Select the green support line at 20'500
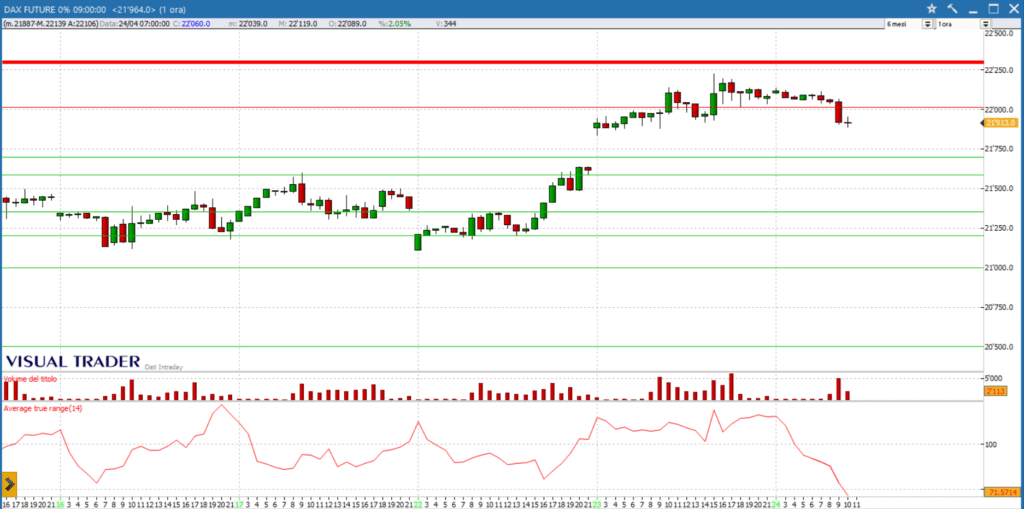 pyautogui.click(x=493, y=347)
